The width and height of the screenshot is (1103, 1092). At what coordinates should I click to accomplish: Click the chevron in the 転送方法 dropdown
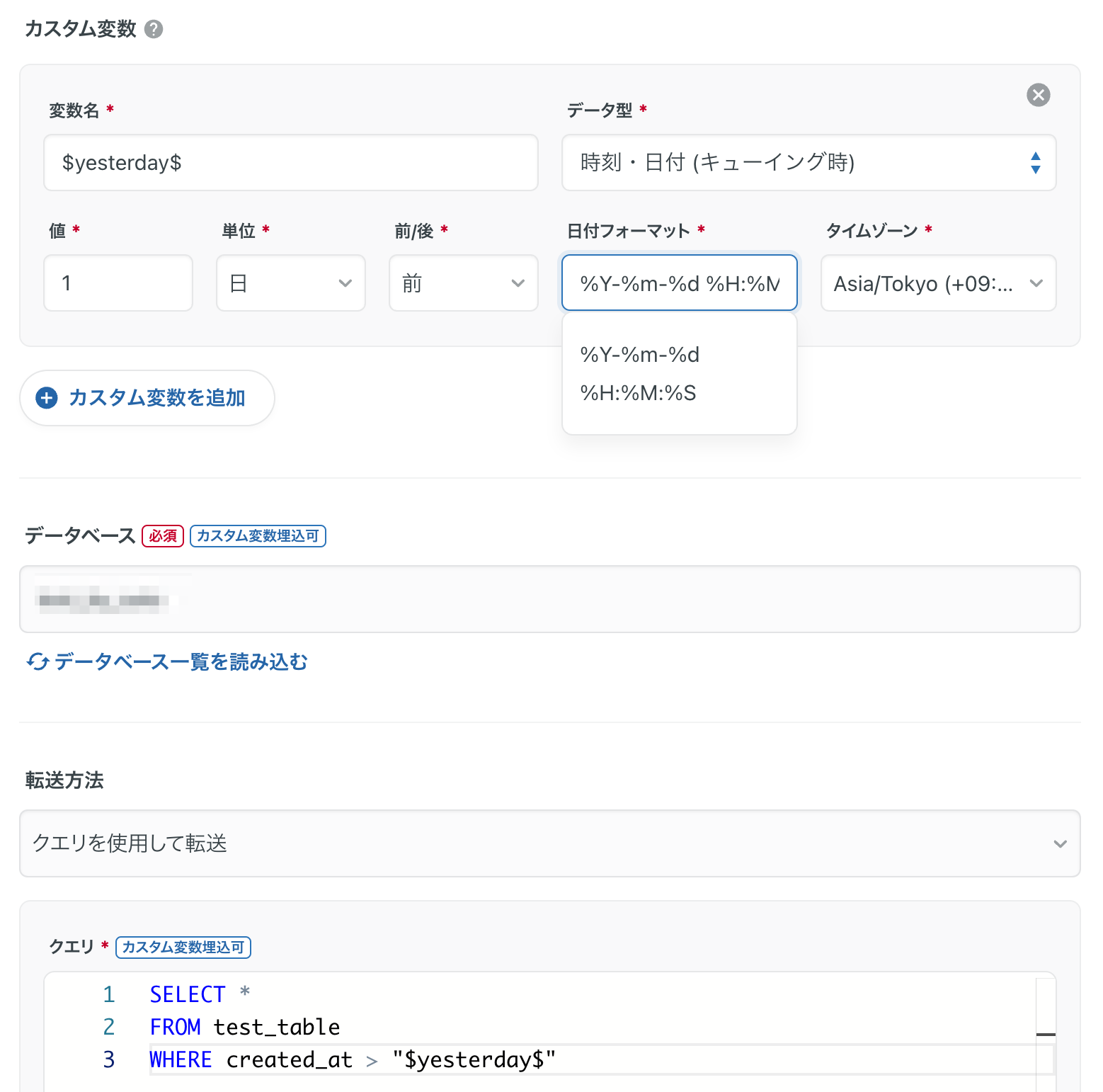click(1060, 843)
